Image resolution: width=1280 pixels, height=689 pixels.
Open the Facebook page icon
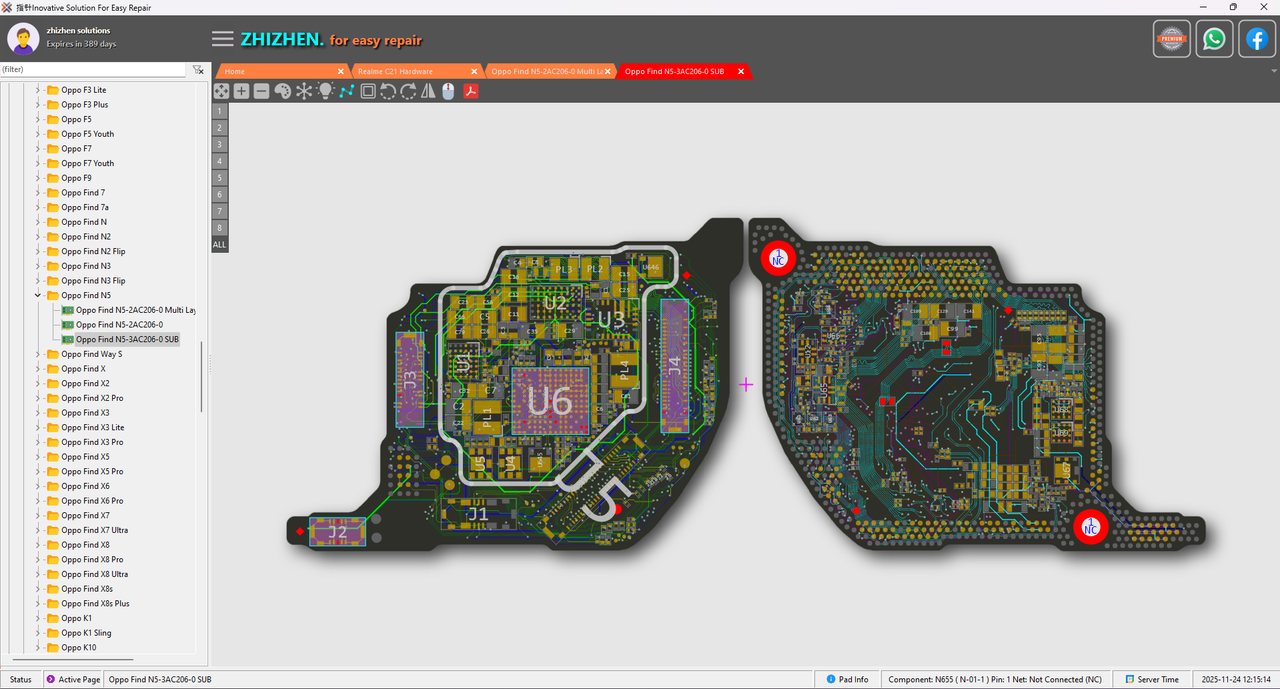[1257, 39]
